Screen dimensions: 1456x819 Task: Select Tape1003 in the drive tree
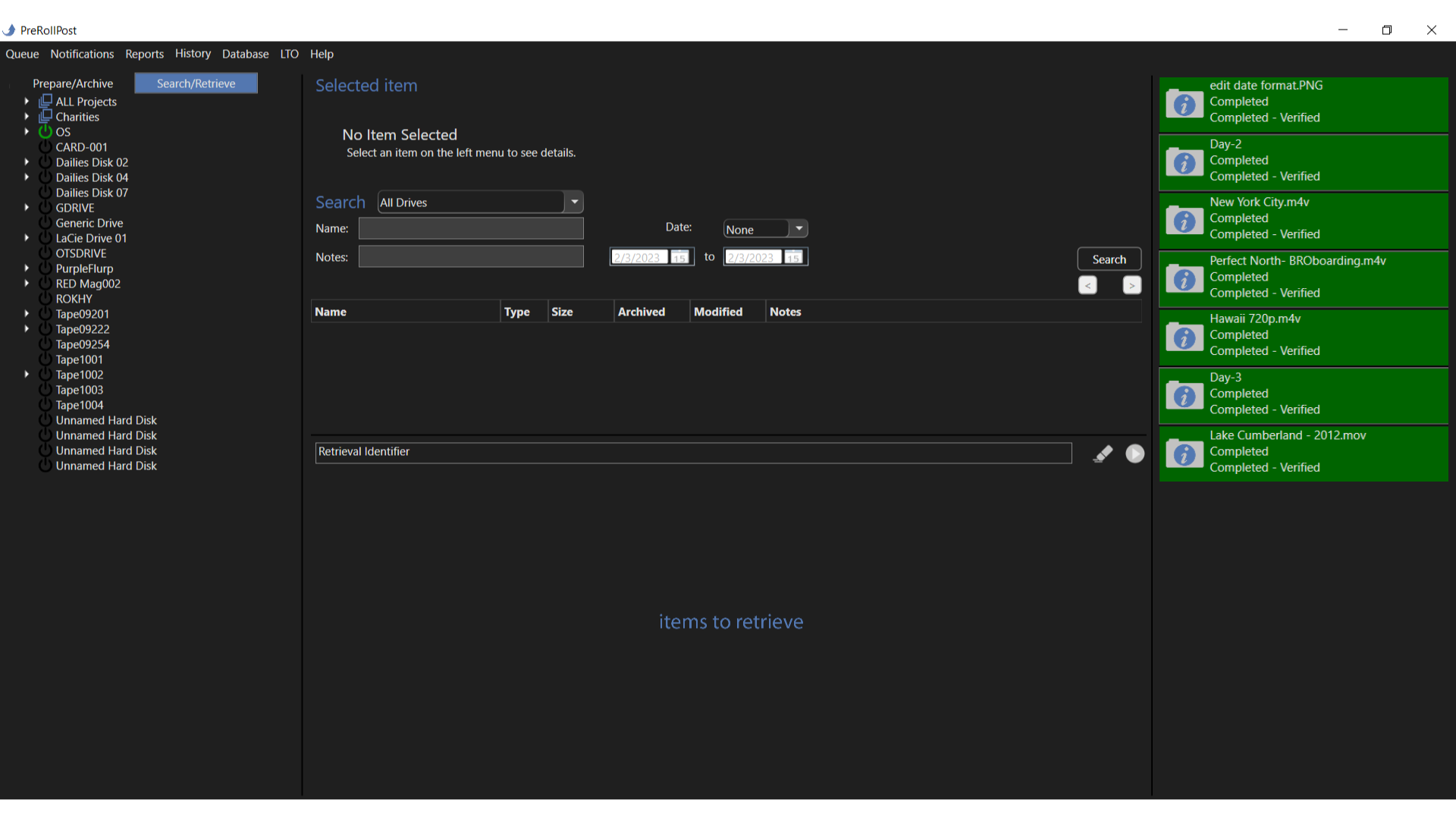(x=79, y=390)
